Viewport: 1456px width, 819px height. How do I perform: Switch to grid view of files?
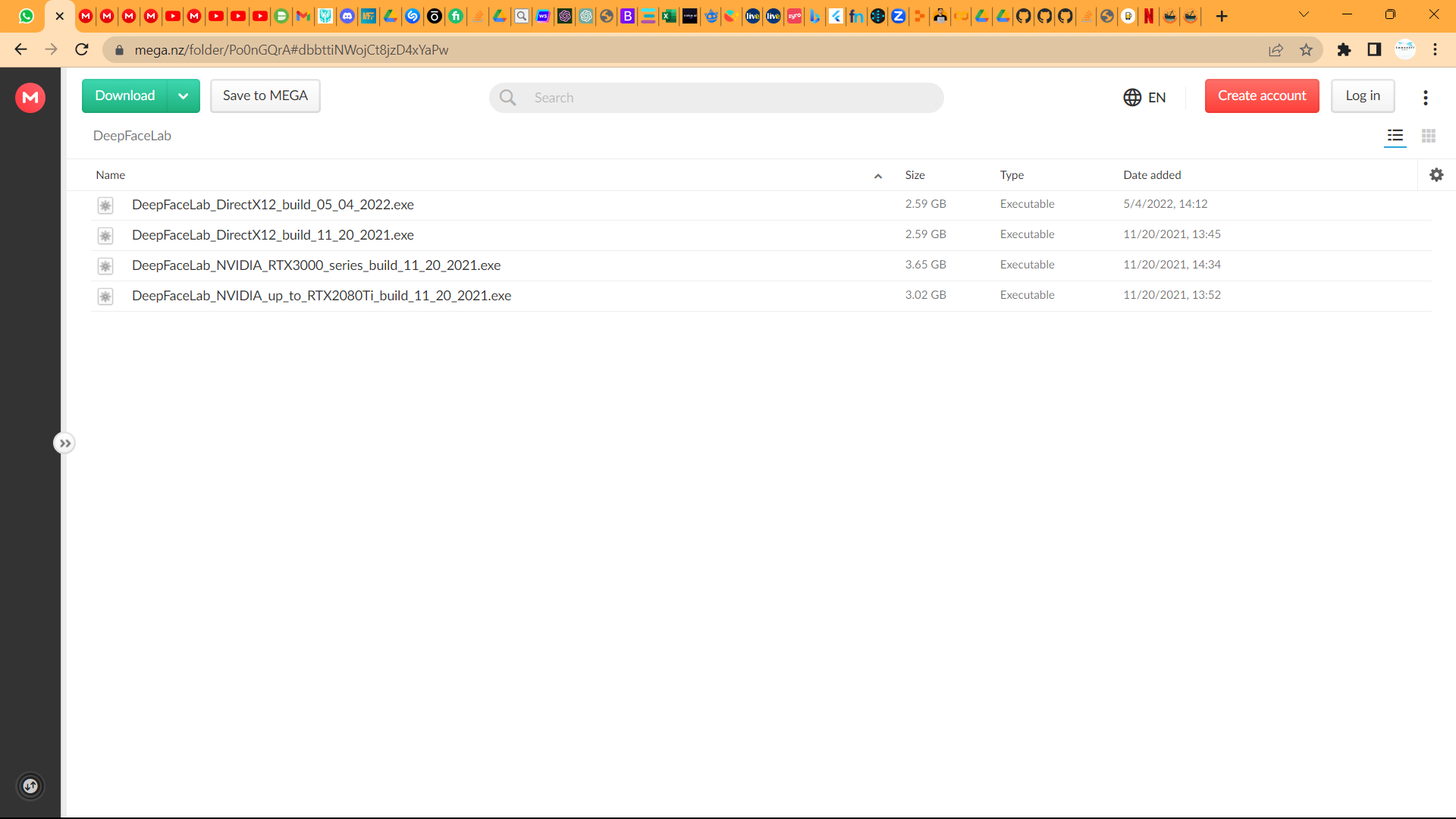[x=1429, y=136]
